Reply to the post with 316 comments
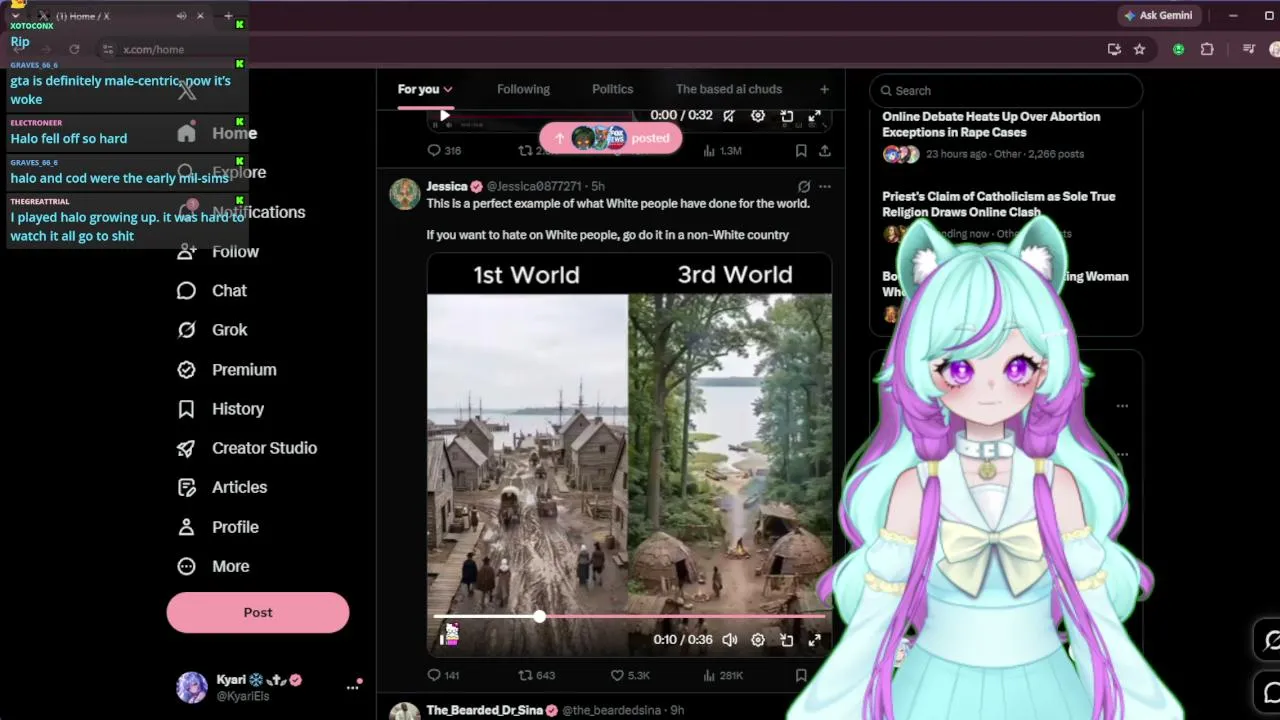Viewport: 1280px width, 720px height. tap(444, 151)
